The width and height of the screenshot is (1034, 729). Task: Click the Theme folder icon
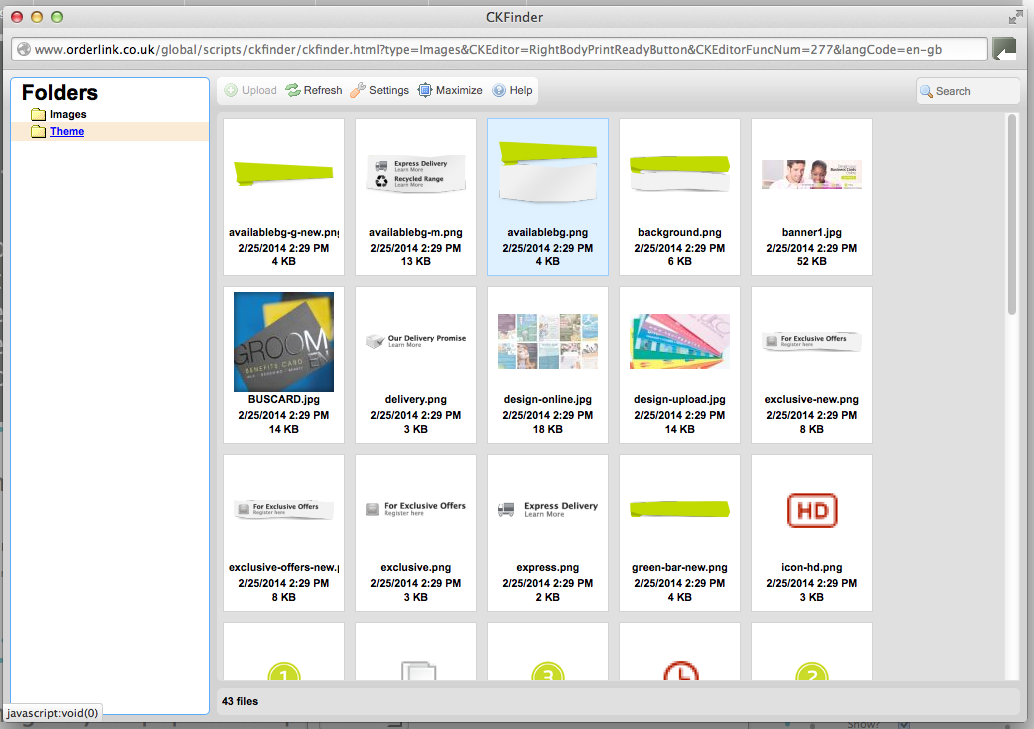coord(39,131)
